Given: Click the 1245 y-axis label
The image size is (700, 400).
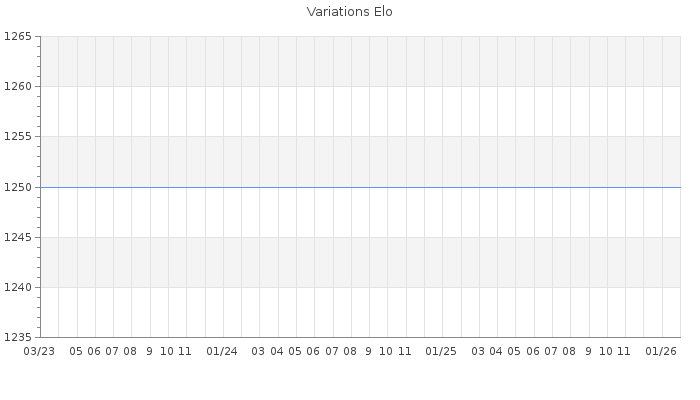Looking at the screenshot, I should pyautogui.click(x=17, y=238).
